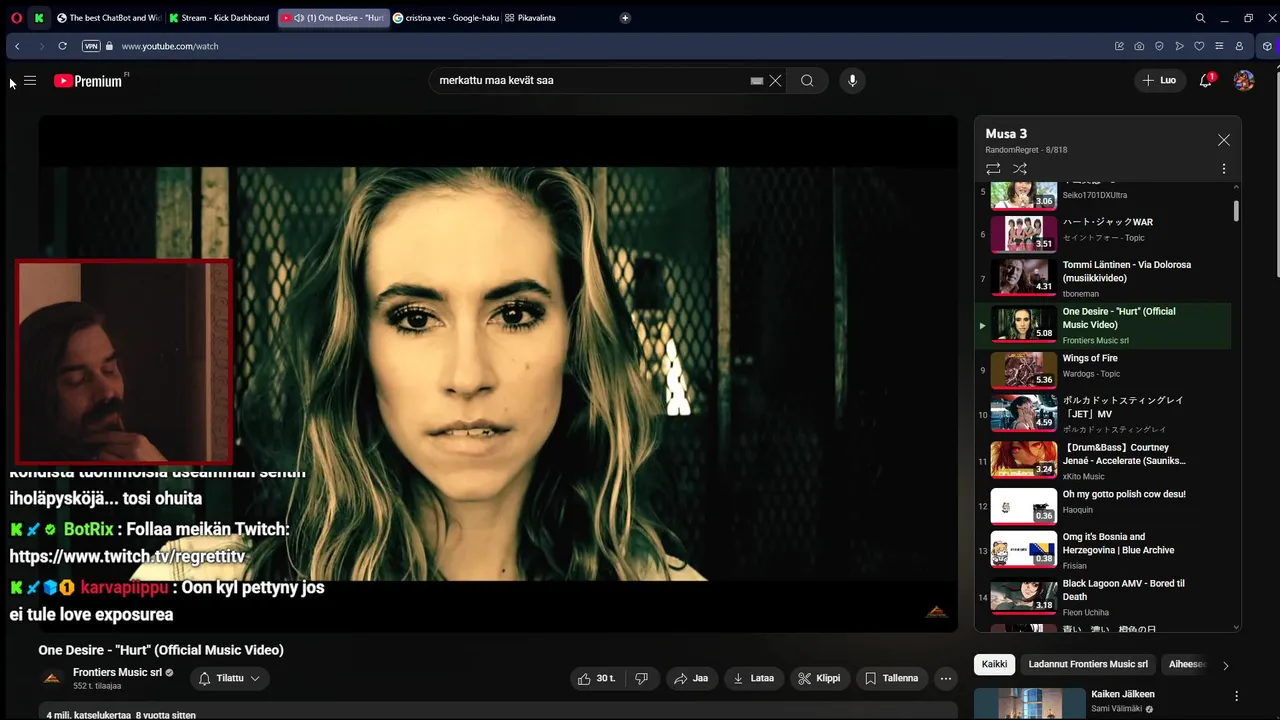This screenshot has width=1280, height=720.
Task: Toggle playlist shuffle
Action: pos(1020,169)
